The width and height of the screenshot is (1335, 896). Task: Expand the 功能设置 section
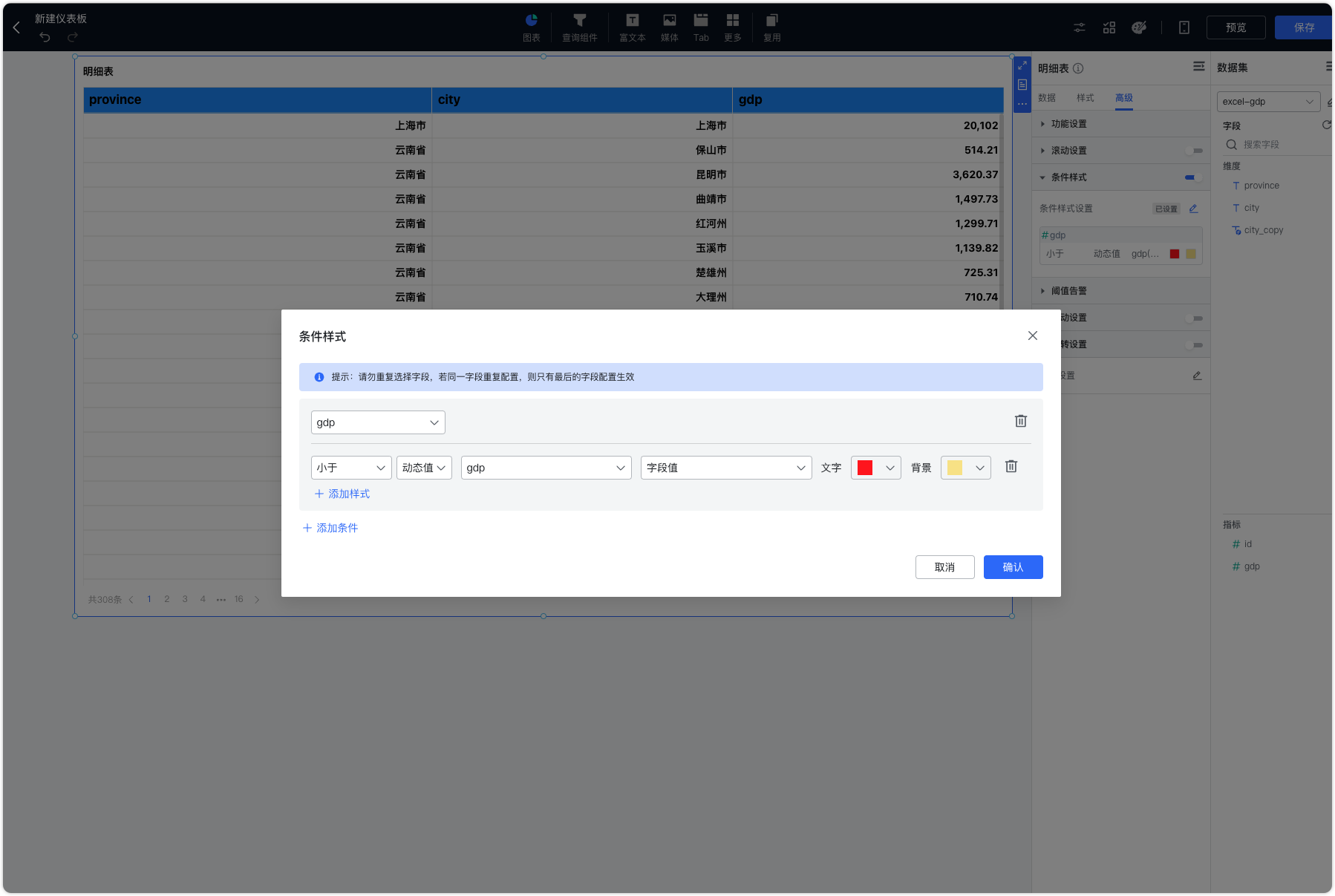(1121, 124)
